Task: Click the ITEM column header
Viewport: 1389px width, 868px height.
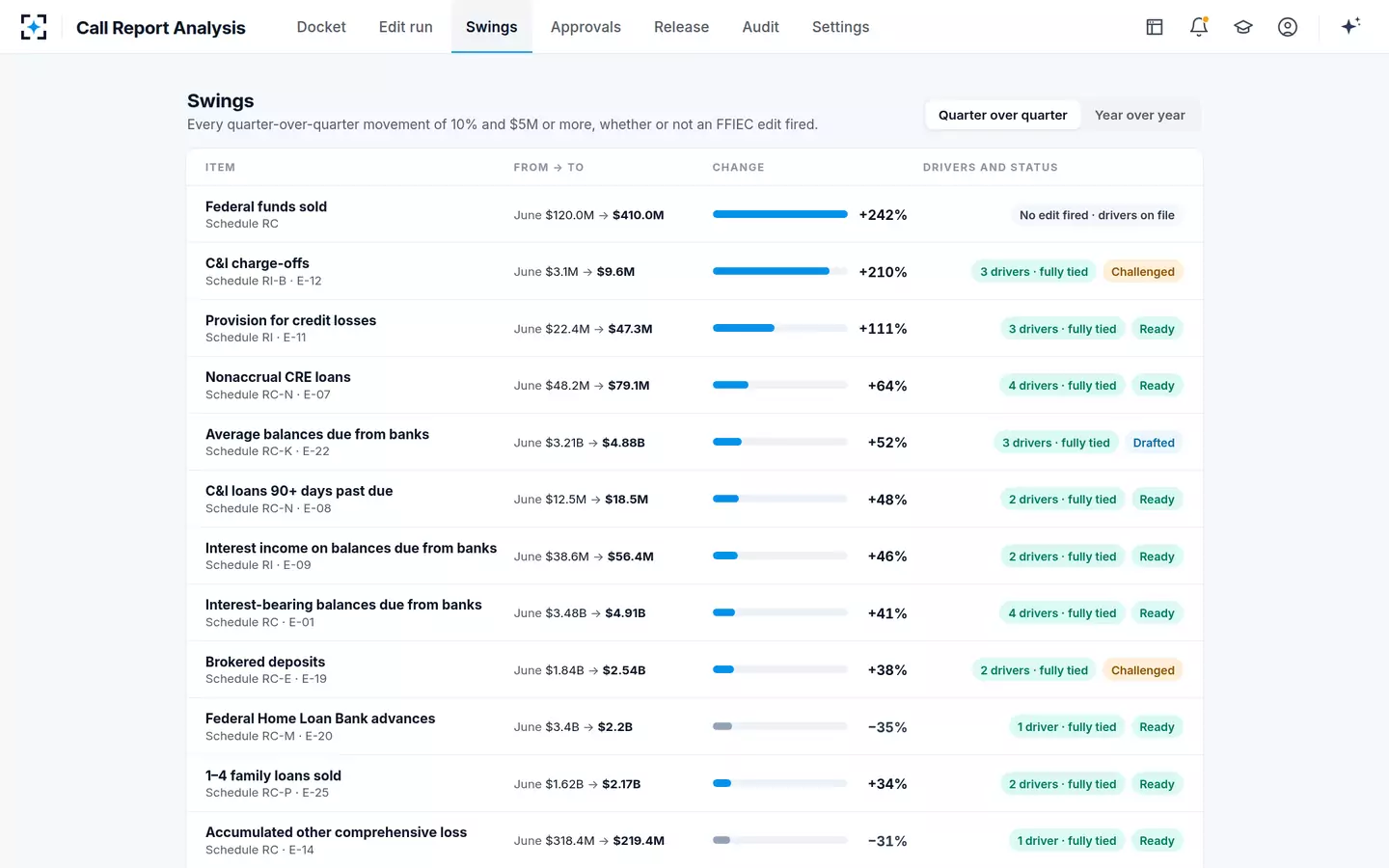Action: 220,167
